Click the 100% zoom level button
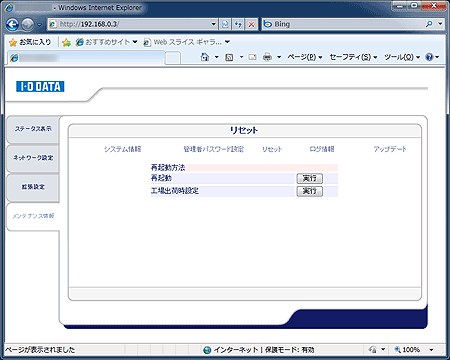 (407, 350)
